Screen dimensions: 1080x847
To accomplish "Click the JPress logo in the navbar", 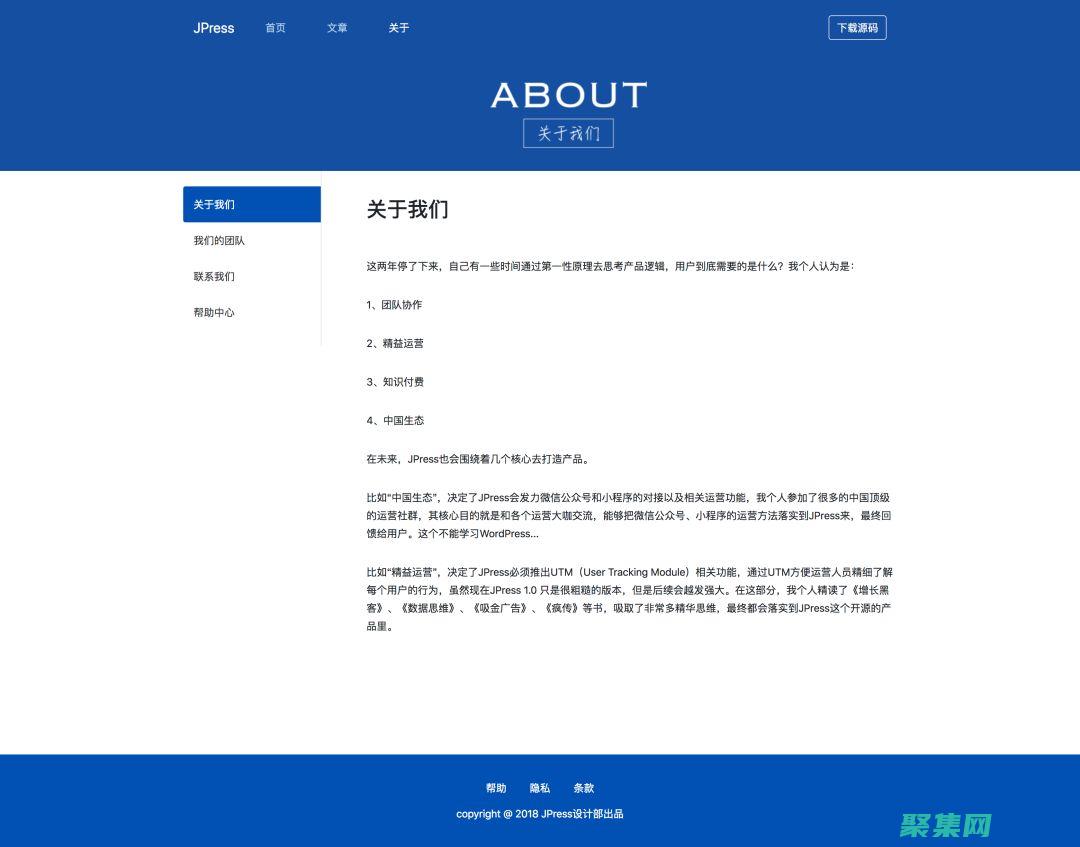I will 214,28.
